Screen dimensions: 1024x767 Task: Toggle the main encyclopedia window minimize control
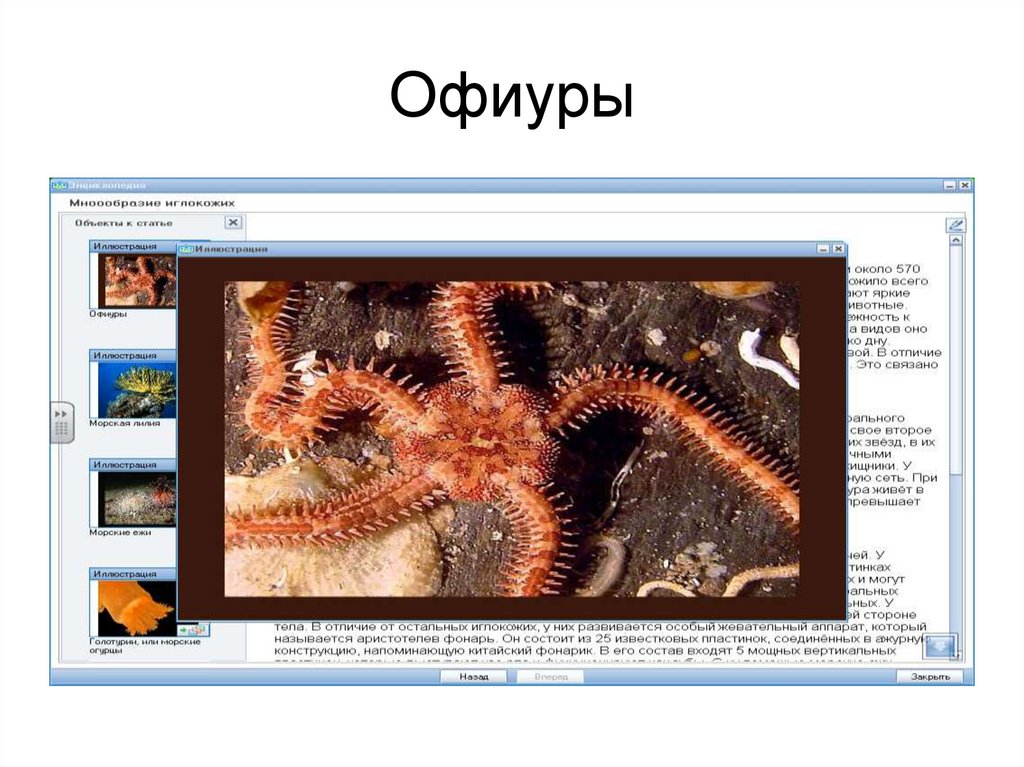coord(947,186)
